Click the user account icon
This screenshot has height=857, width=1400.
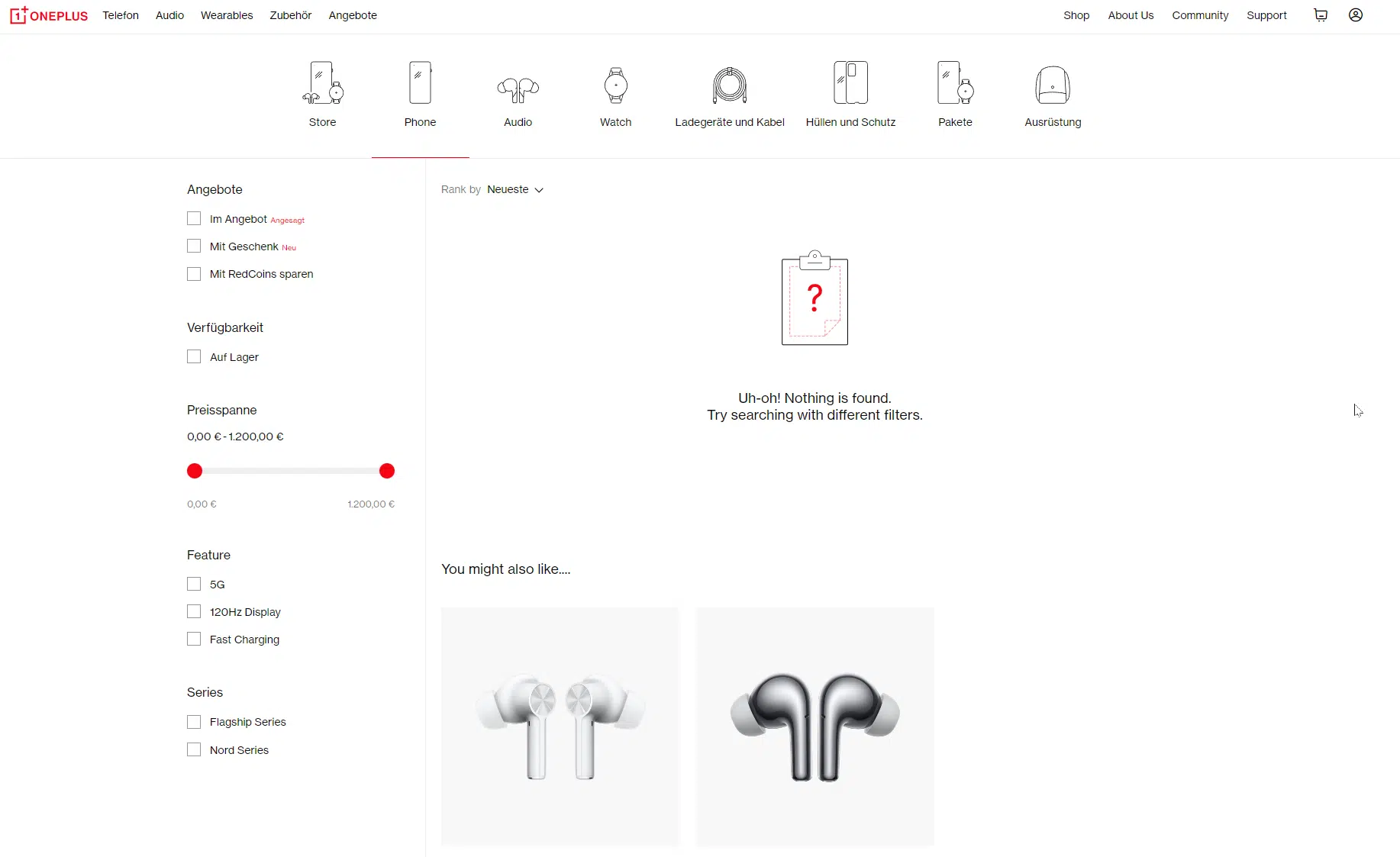(x=1356, y=15)
